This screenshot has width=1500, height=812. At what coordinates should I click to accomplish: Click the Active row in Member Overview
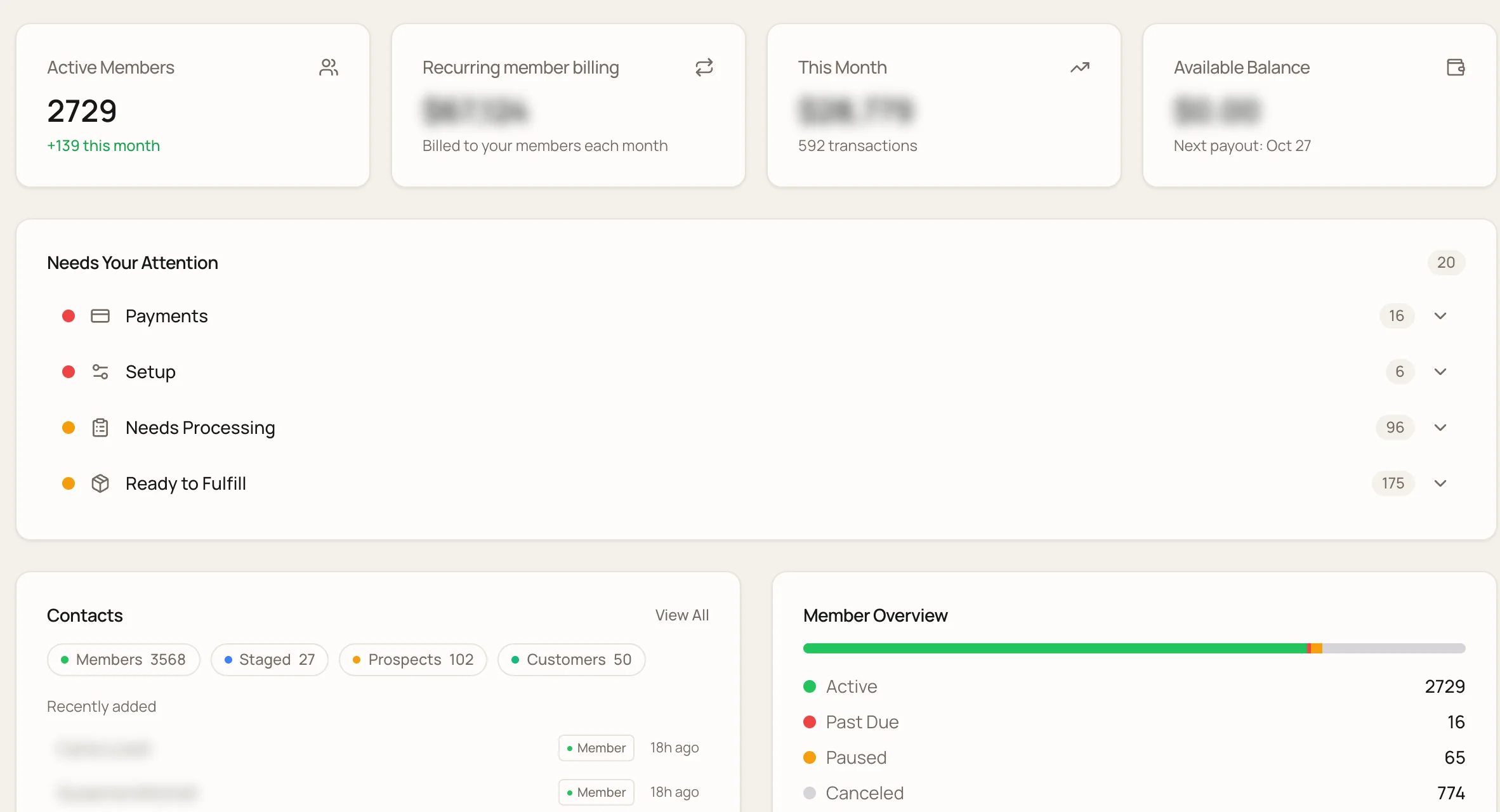pos(1134,686)
